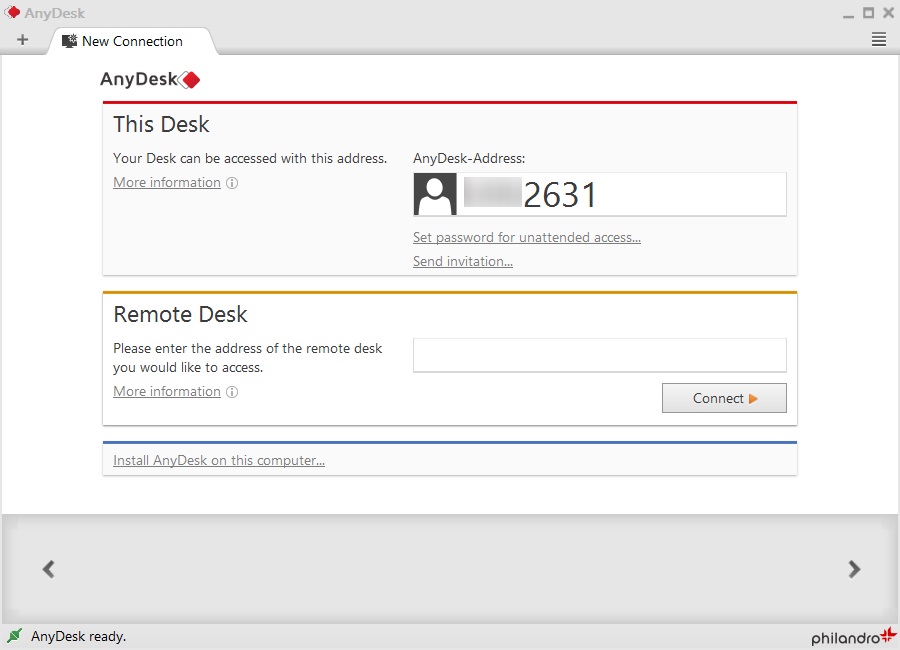Open Set password for unattended access
This screenshot has width=900, height=650.
527,237
